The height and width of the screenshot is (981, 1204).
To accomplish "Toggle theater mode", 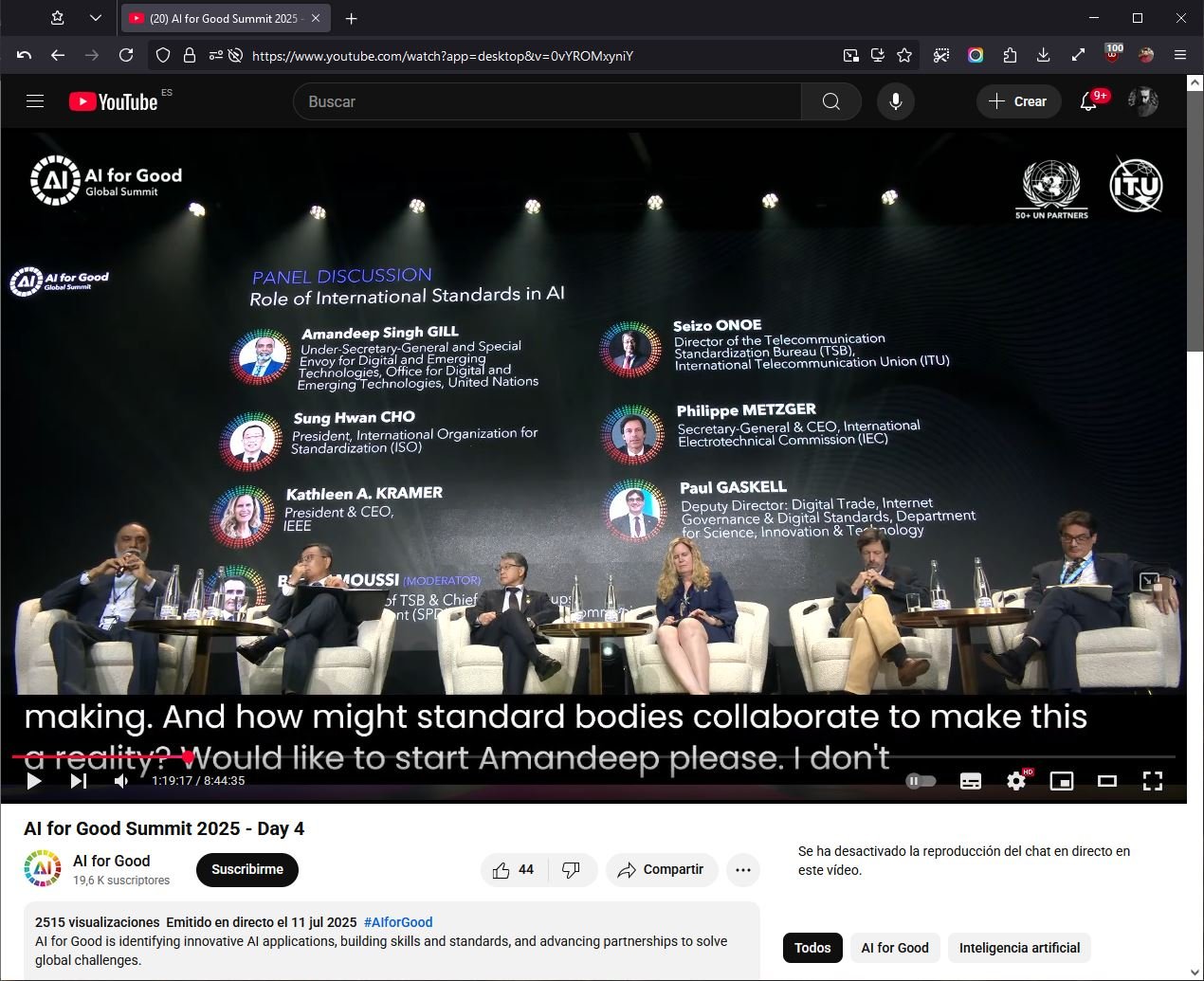I will click(1107, 781).
